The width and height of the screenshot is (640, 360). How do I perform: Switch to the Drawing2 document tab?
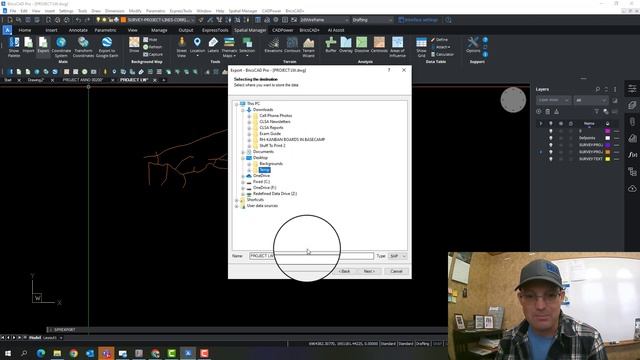[36, 80]
